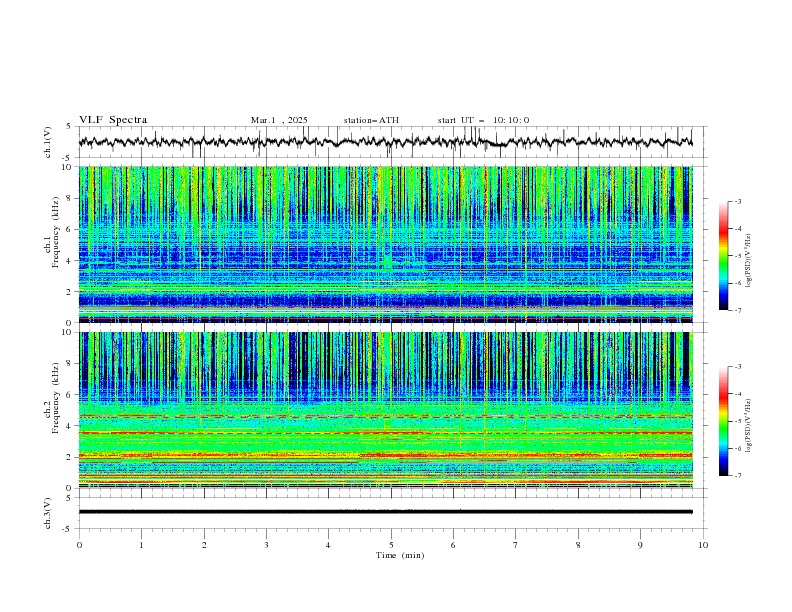
Task: Click the ch.2 color scale bar
Action: point(724,421)
